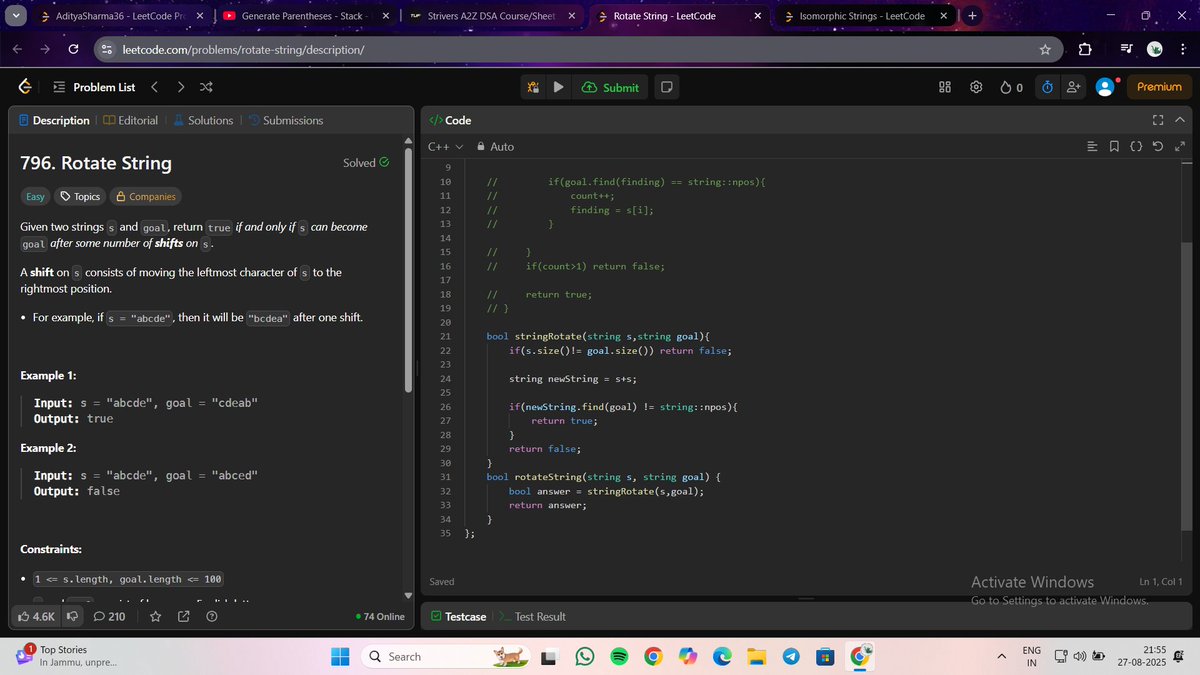Start the timer stopwatch icon

click(1047, 87)
